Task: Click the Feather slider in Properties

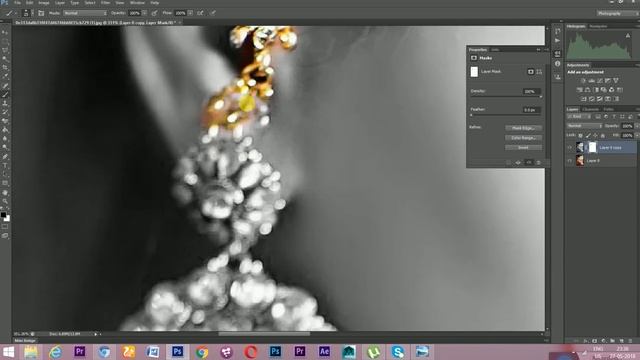Action: click(506, 115)
